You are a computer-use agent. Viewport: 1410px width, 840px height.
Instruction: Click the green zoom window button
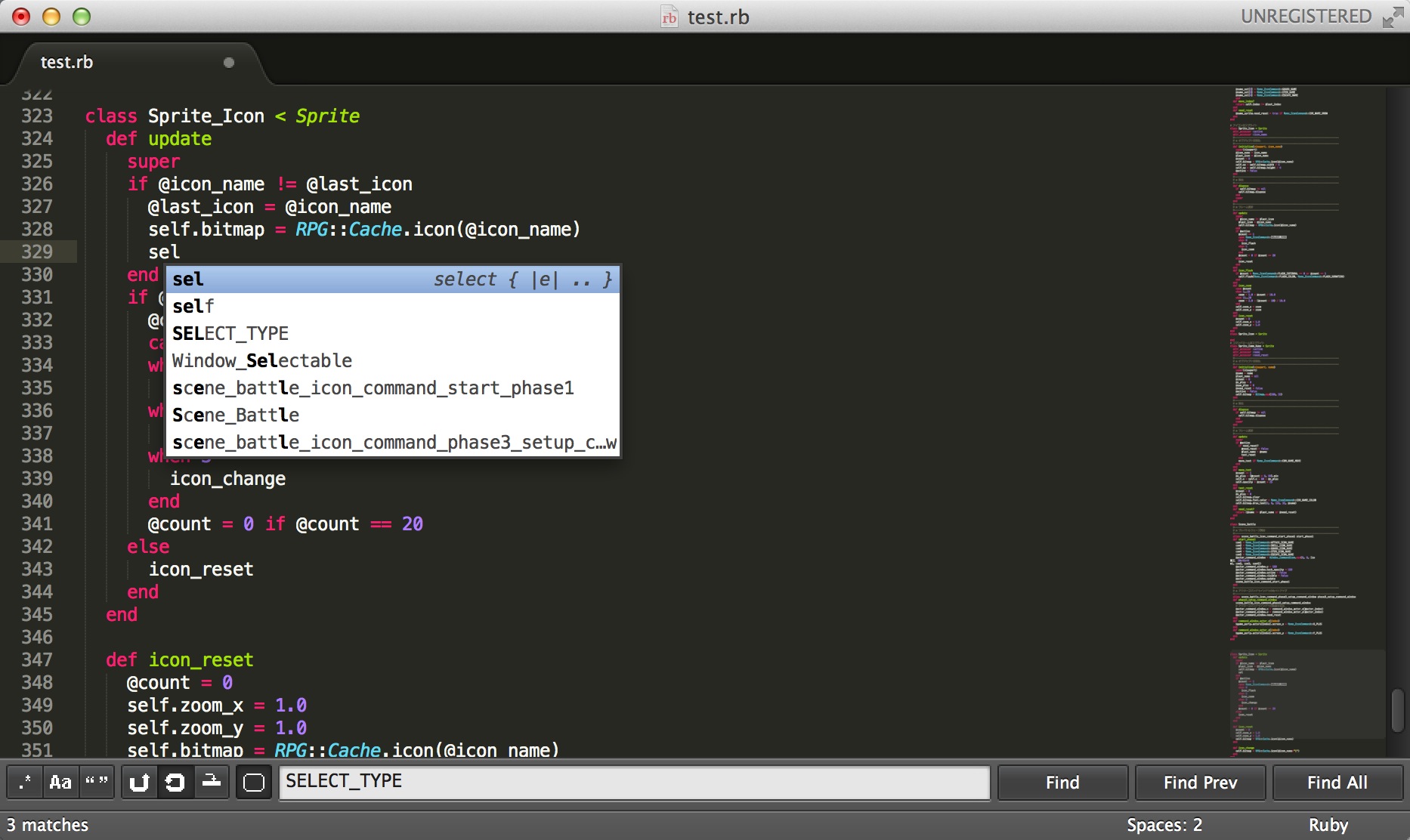[x=82, y=17]
